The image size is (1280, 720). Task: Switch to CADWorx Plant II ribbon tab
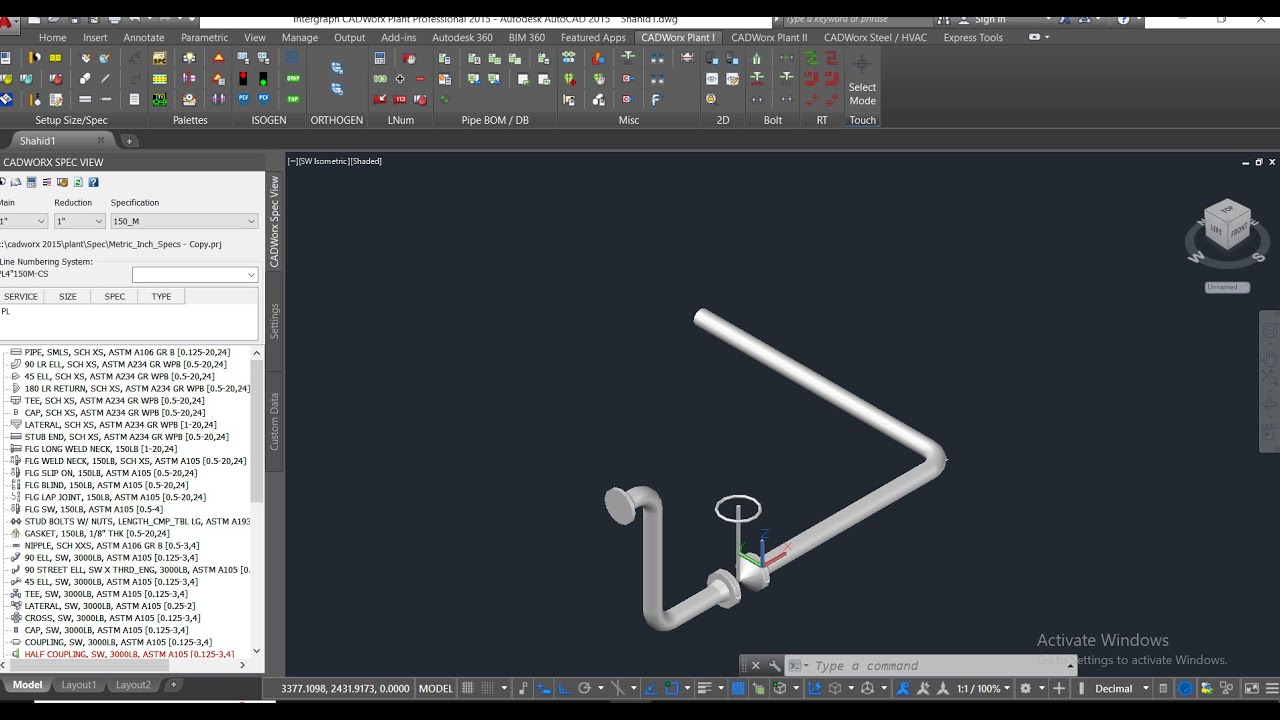768,37
